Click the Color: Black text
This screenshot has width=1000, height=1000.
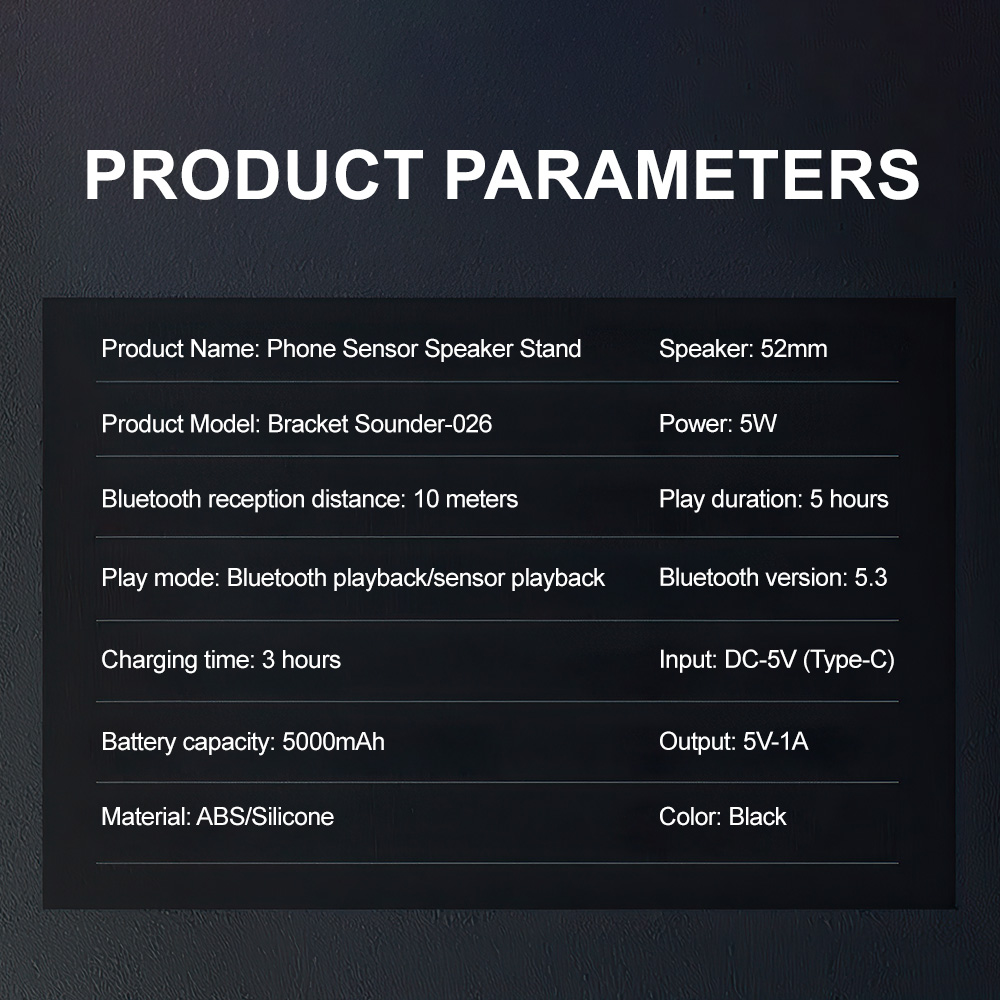coord(723,817)
